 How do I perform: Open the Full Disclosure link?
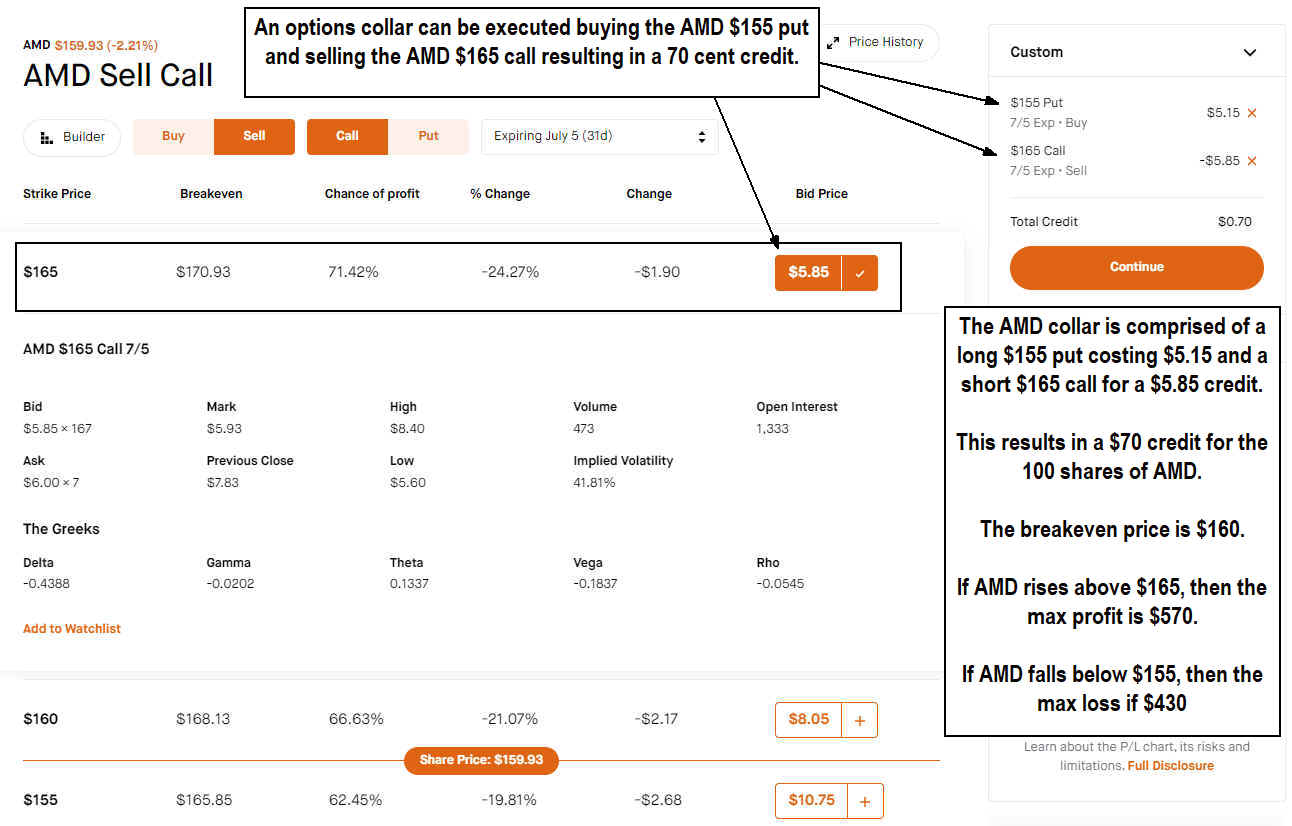1170,766
